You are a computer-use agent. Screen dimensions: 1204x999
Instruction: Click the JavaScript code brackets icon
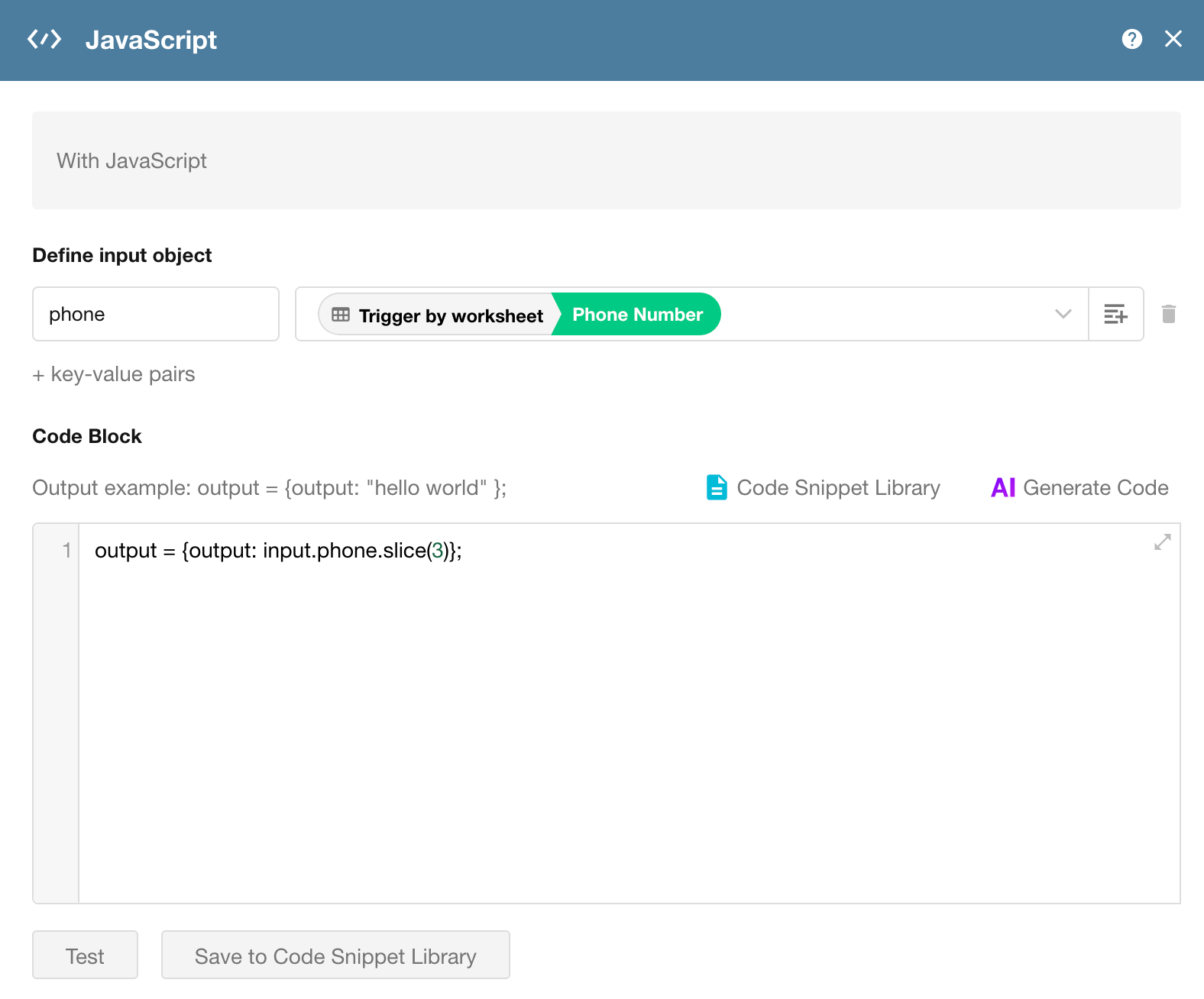point(44,40)
